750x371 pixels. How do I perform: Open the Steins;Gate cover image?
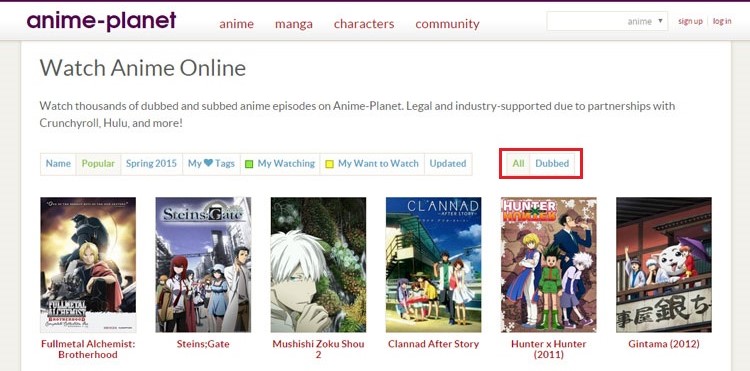click(x=203, y=265)
